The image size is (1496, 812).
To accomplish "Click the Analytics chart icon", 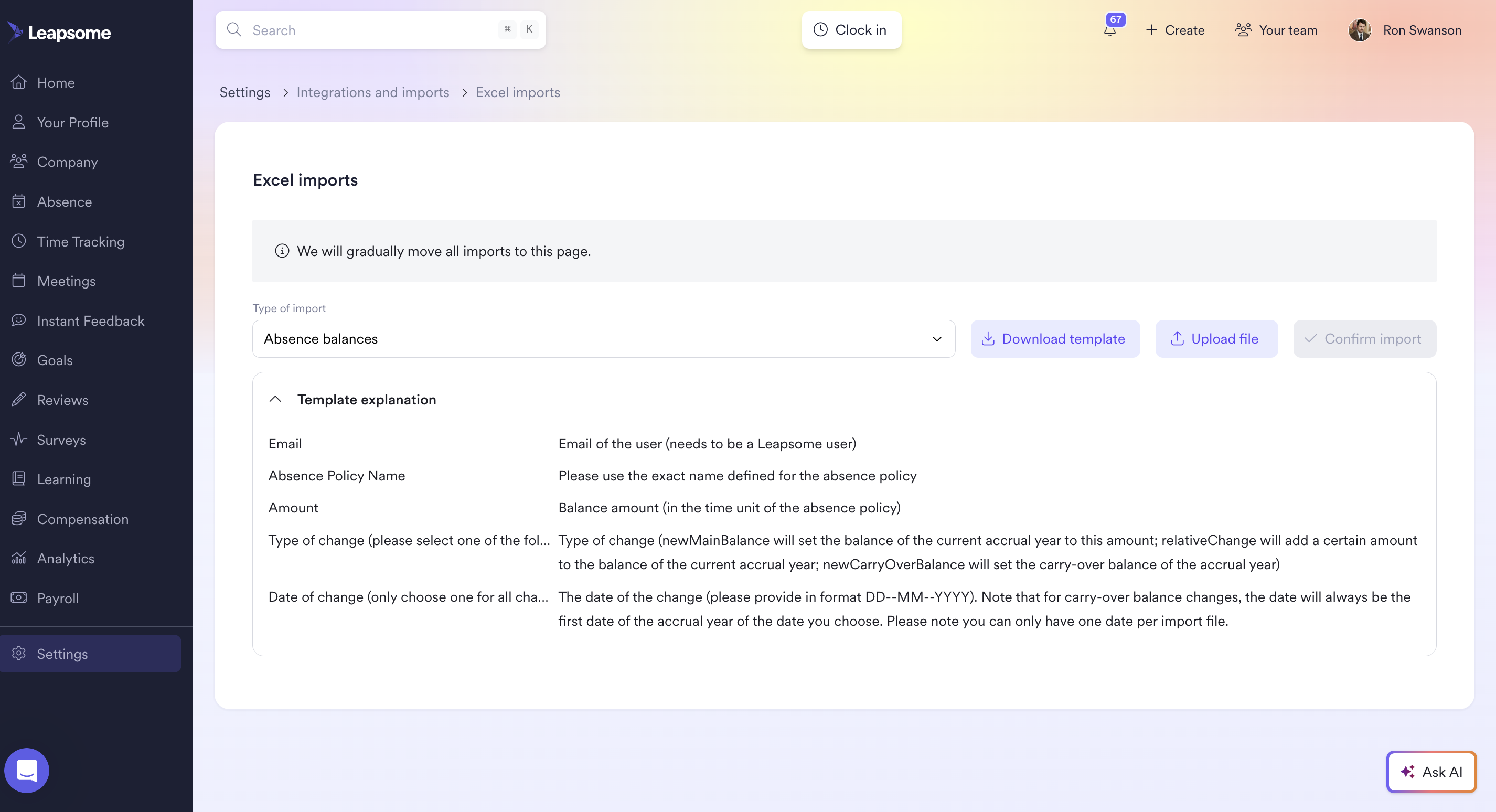I will (18, 558).
